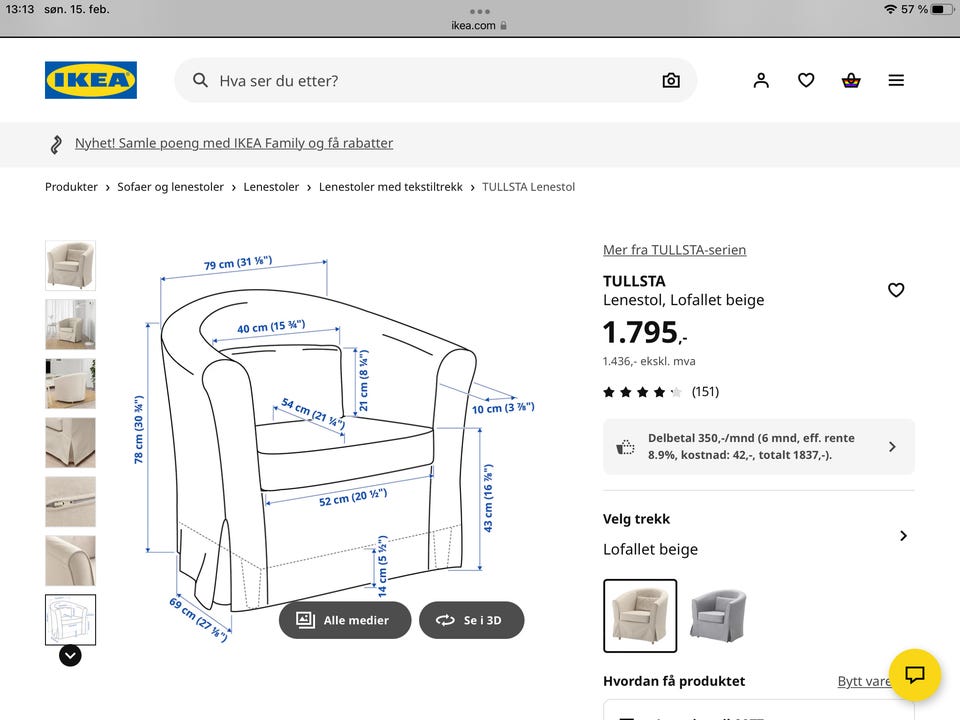The height and width of the screenshot is (720, 960).
Task: Open the hamburger menu
Action: point(896,80)
